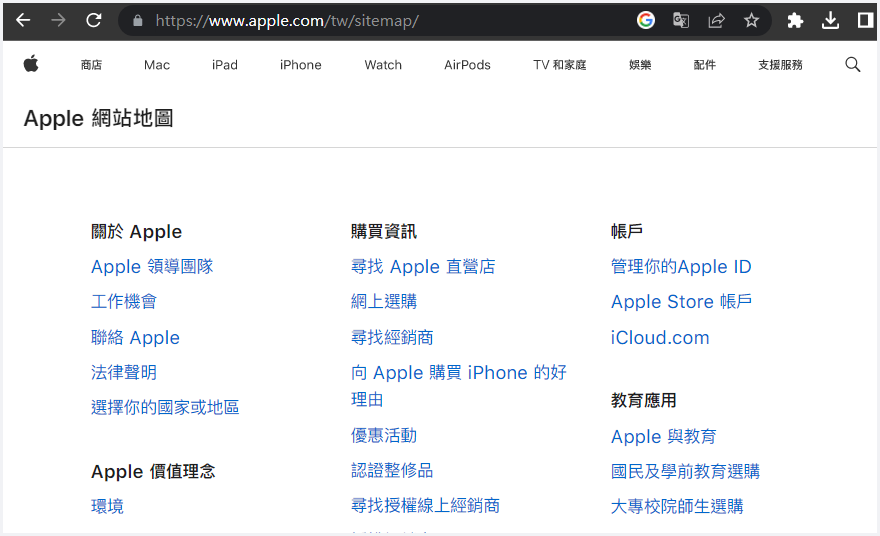
Task: Open the Apple 領導團隊 link
Action: point(152,267)
